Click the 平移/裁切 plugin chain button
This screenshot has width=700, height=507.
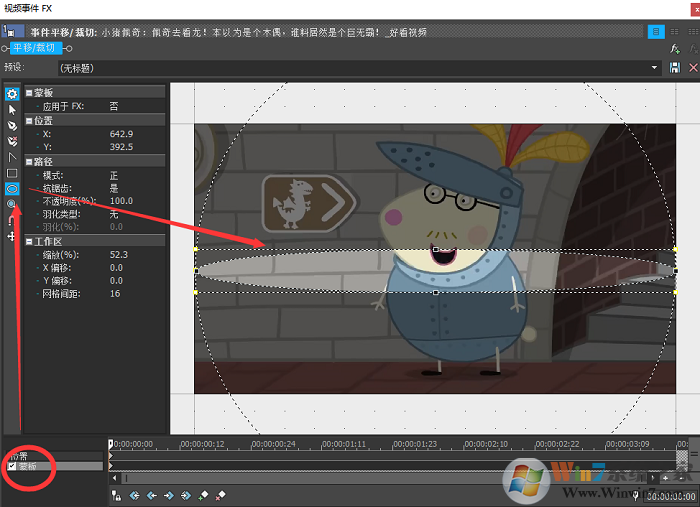35,47
